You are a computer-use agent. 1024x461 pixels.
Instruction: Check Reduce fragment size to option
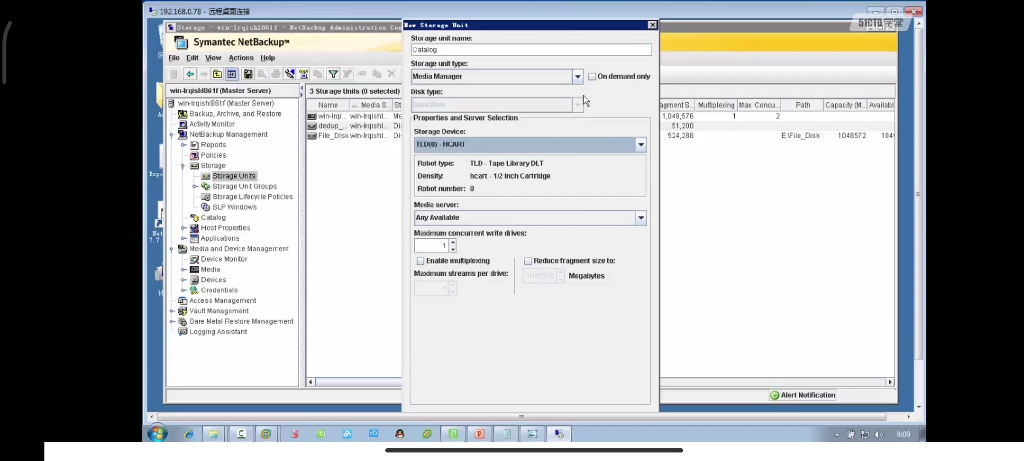[528, 261]
